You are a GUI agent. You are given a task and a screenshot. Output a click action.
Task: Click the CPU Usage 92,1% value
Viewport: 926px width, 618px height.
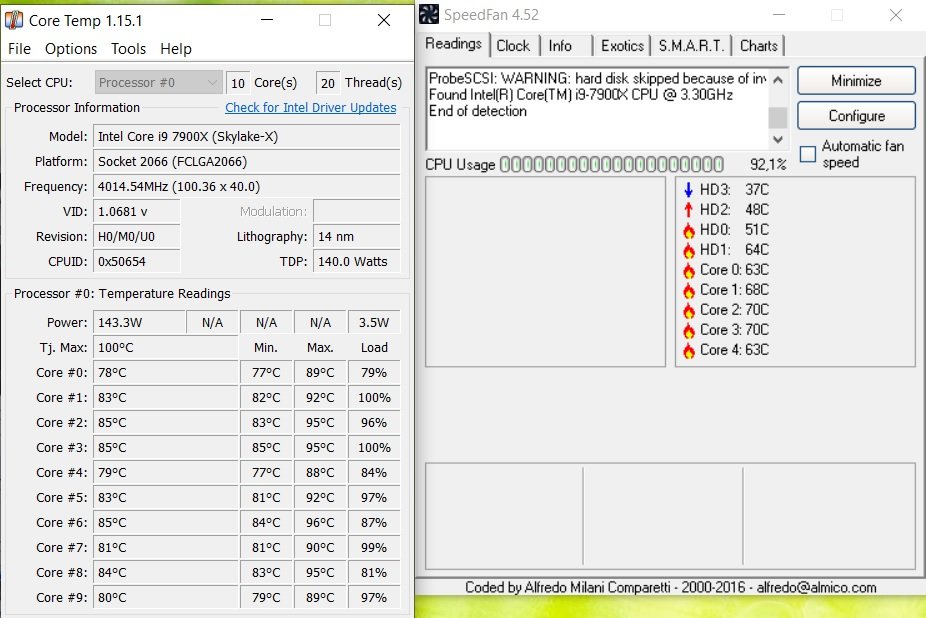point(768,165)
